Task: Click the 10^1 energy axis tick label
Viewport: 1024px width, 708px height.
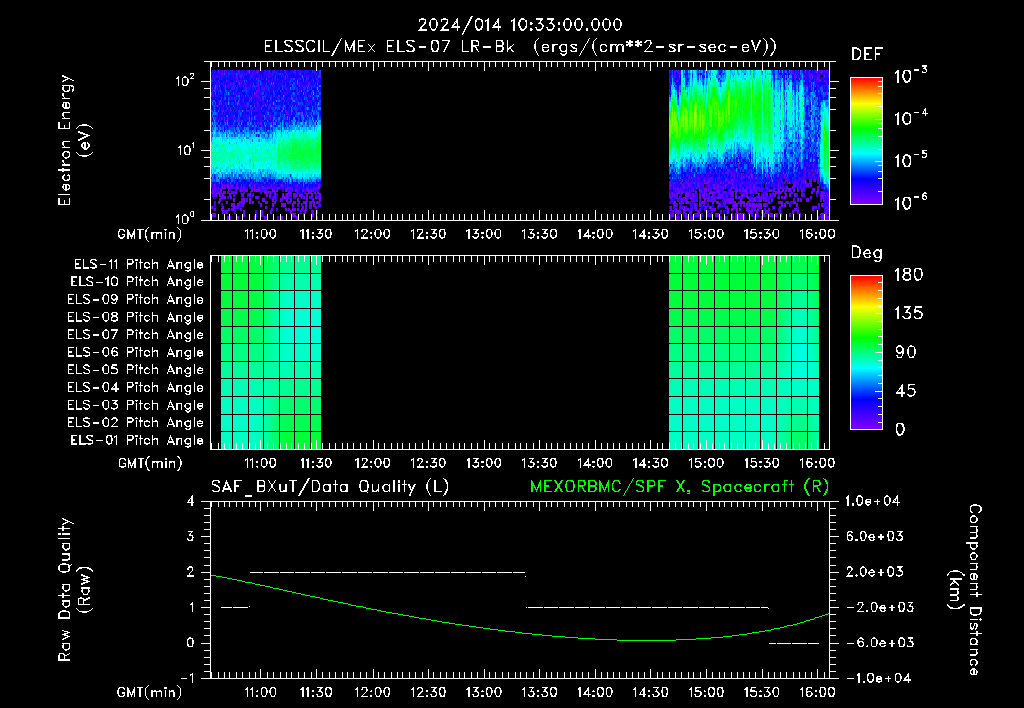Action: click(185, 150)
